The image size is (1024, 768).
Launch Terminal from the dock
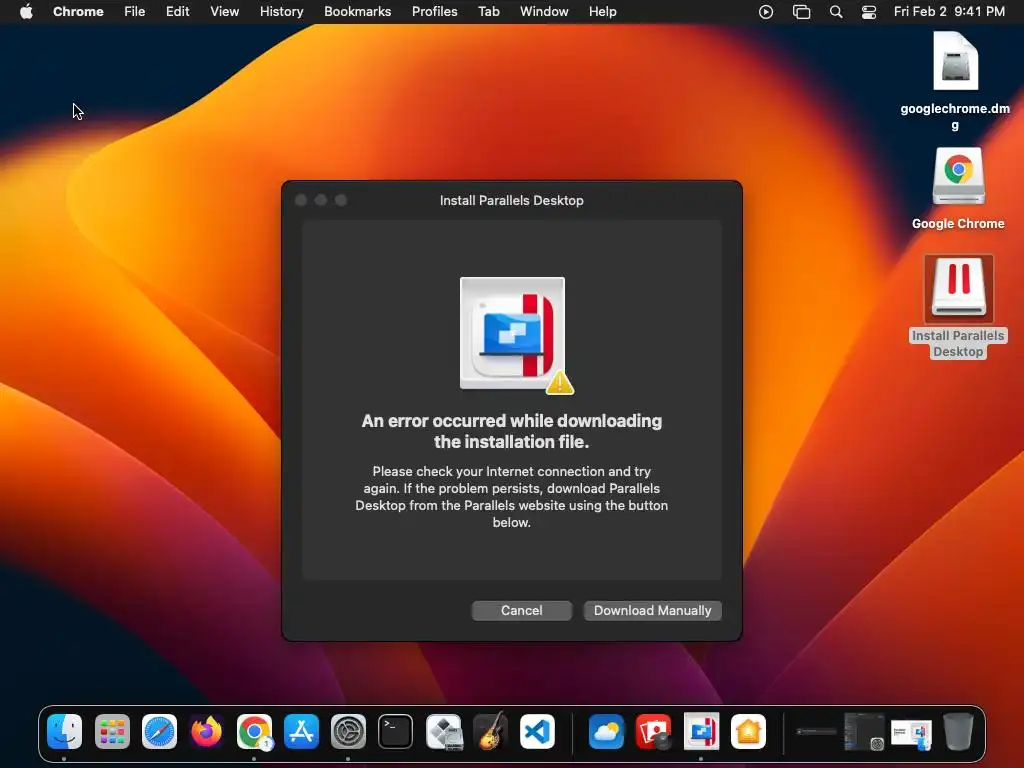coord(396,731)
